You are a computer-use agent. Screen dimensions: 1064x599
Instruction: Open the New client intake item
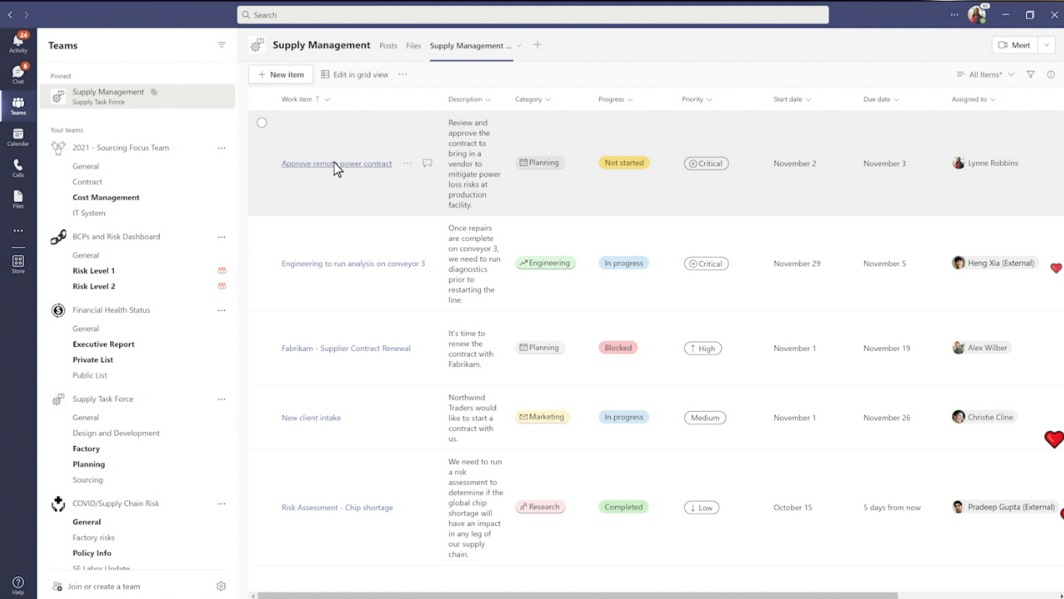point(311,418)
